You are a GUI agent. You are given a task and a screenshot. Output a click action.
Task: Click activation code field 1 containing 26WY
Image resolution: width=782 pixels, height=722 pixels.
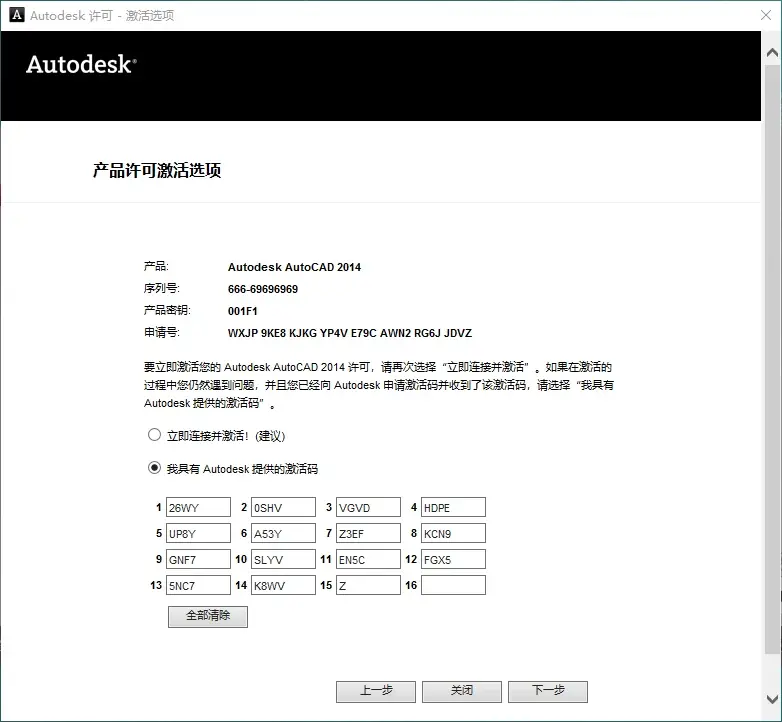[198, 507]
